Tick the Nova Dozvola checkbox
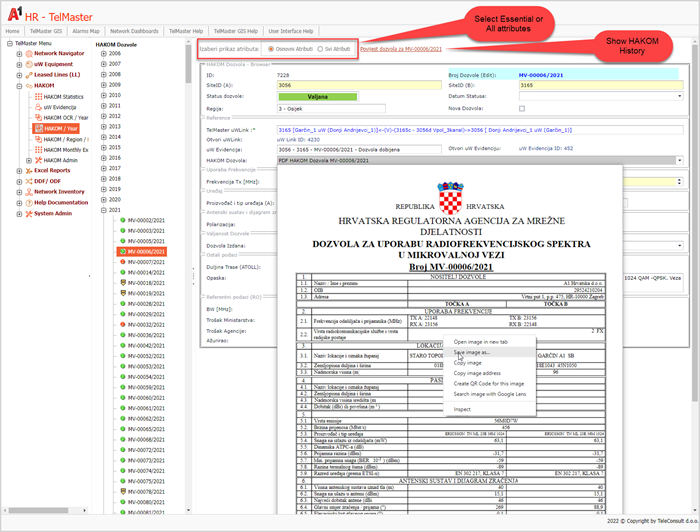The image size is (700, 532). (522, 108)
